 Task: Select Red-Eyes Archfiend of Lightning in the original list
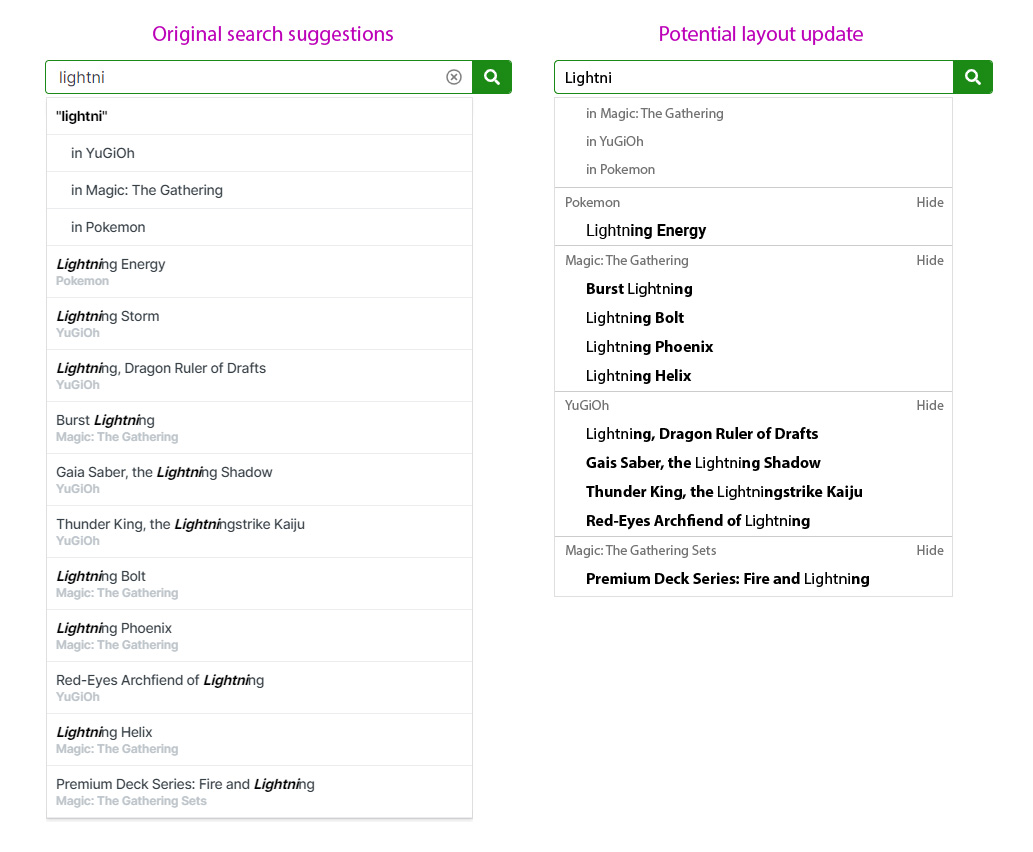pyautogui.click(x=259, y=688)
